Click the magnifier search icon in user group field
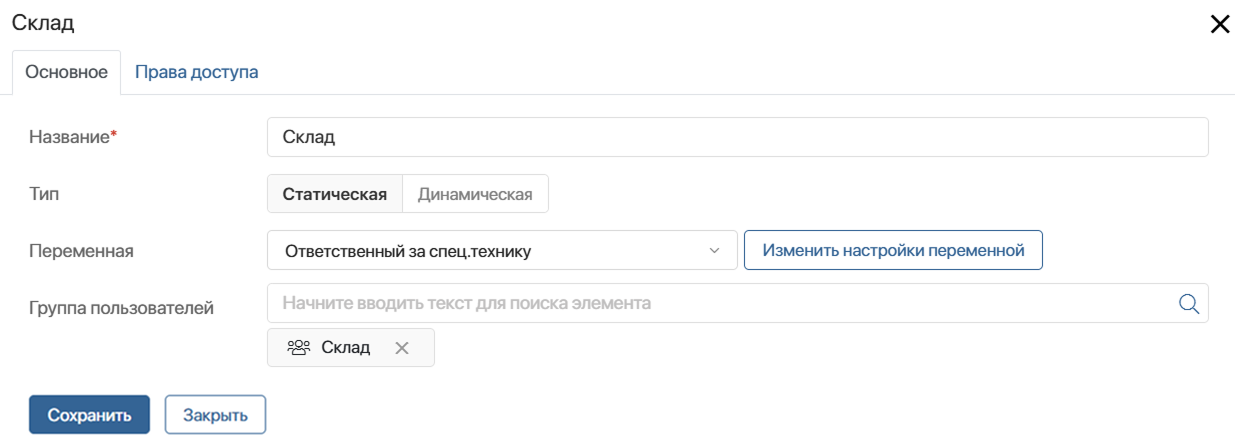This screenshot has height=439, width=1235. 1189,303
